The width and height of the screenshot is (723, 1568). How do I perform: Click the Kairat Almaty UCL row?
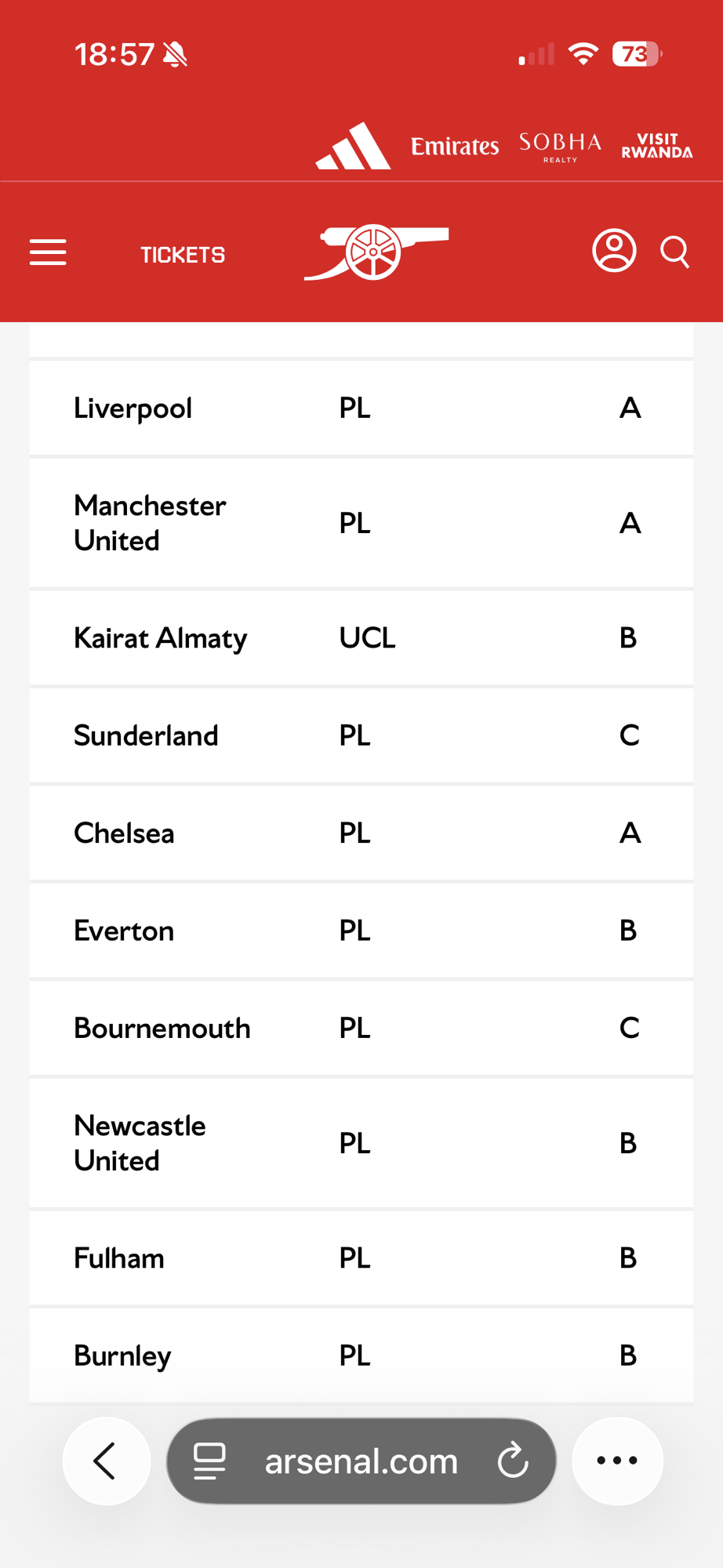(x=361, y=638)
